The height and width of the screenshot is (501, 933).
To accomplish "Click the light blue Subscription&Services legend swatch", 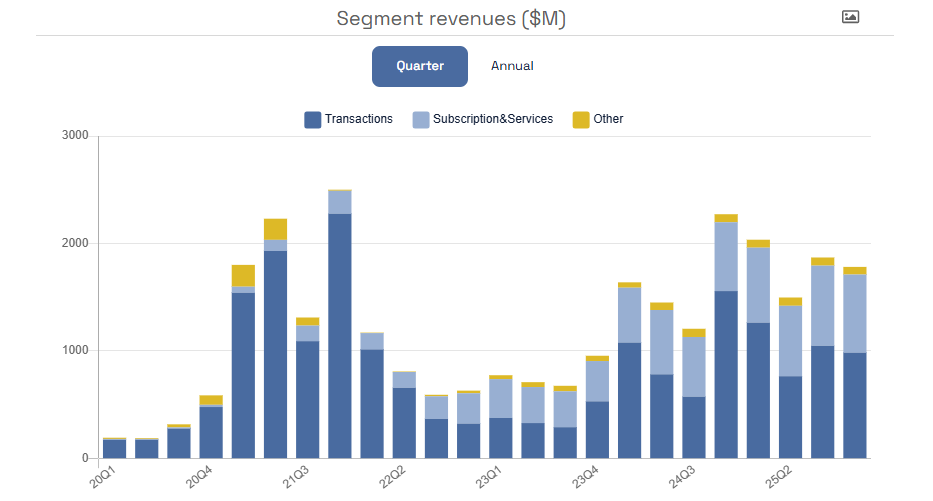I will point(421,119).
